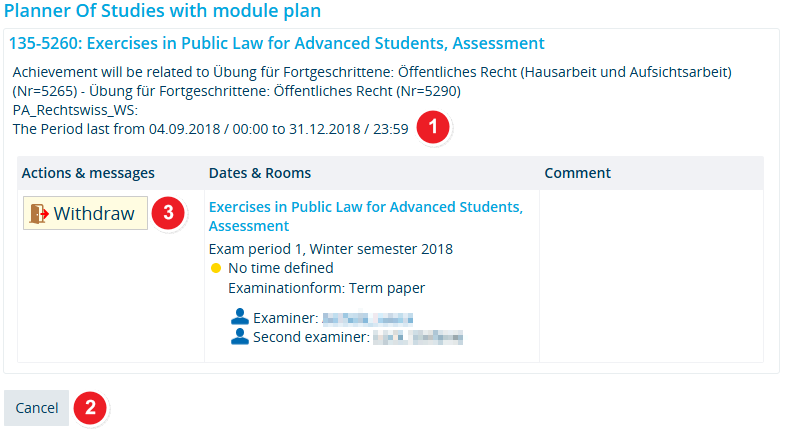Click the Examiner person icon
This screenshot has height=433, width=787.
pyautogui.click(x=240, y=317)
